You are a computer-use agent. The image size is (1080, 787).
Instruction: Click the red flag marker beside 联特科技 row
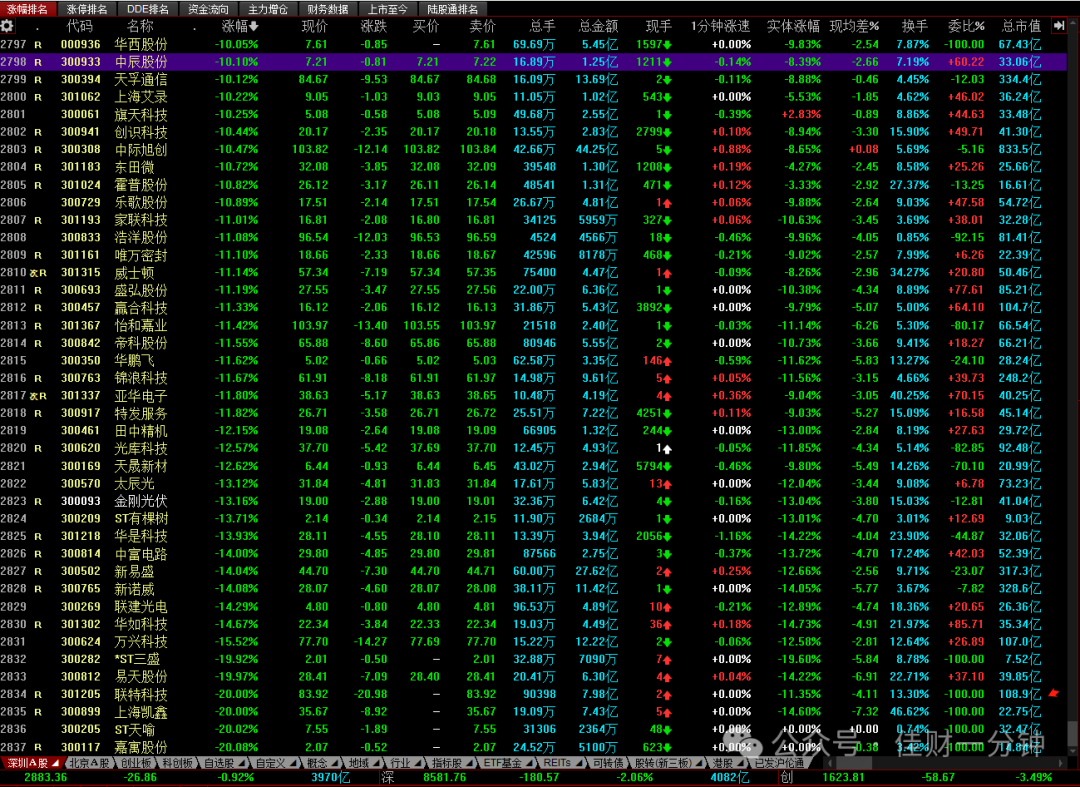click(x=1054, y=693)
